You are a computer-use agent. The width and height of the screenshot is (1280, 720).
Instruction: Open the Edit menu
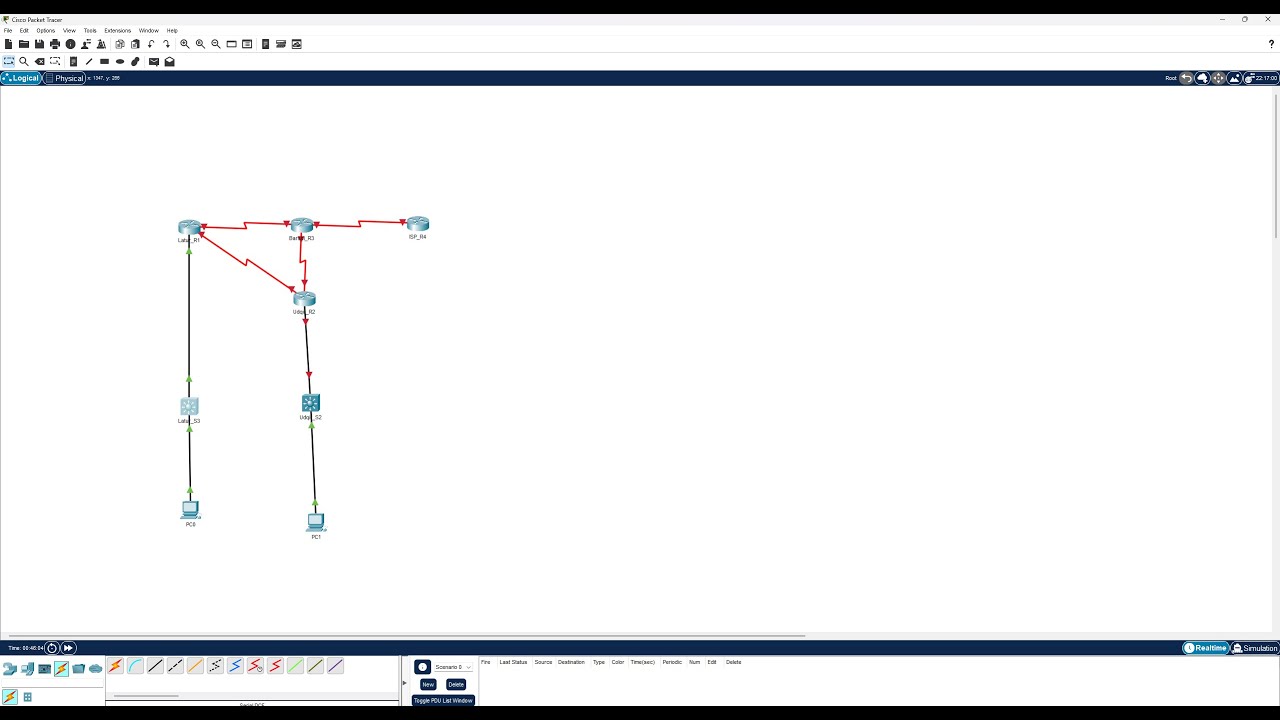click(24, 30)
